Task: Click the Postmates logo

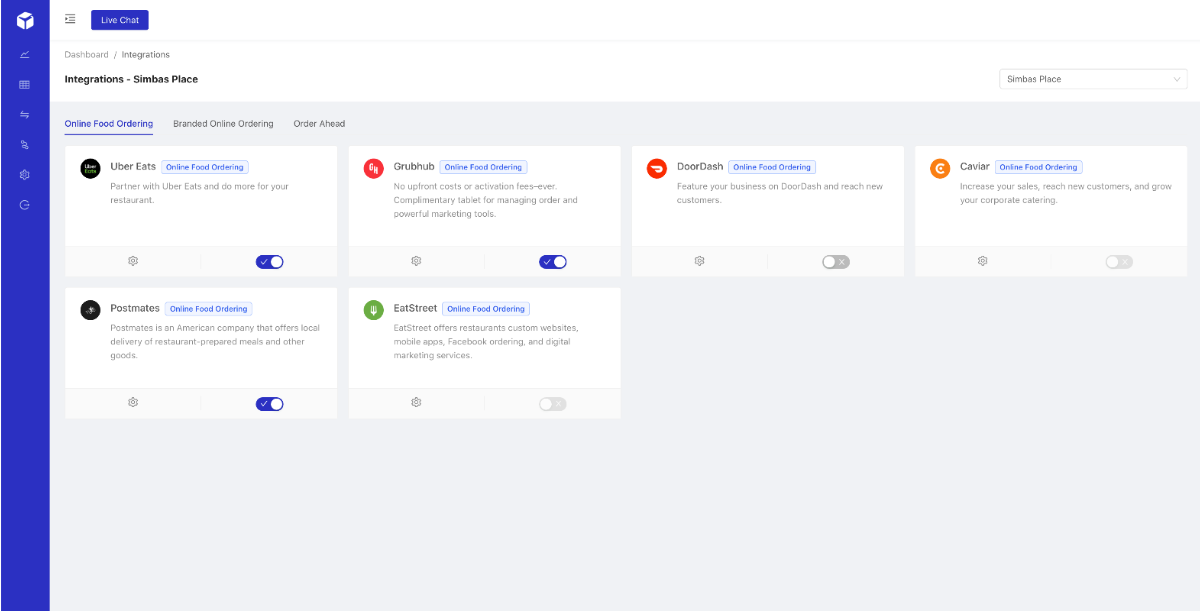Action: pos(91,310)
